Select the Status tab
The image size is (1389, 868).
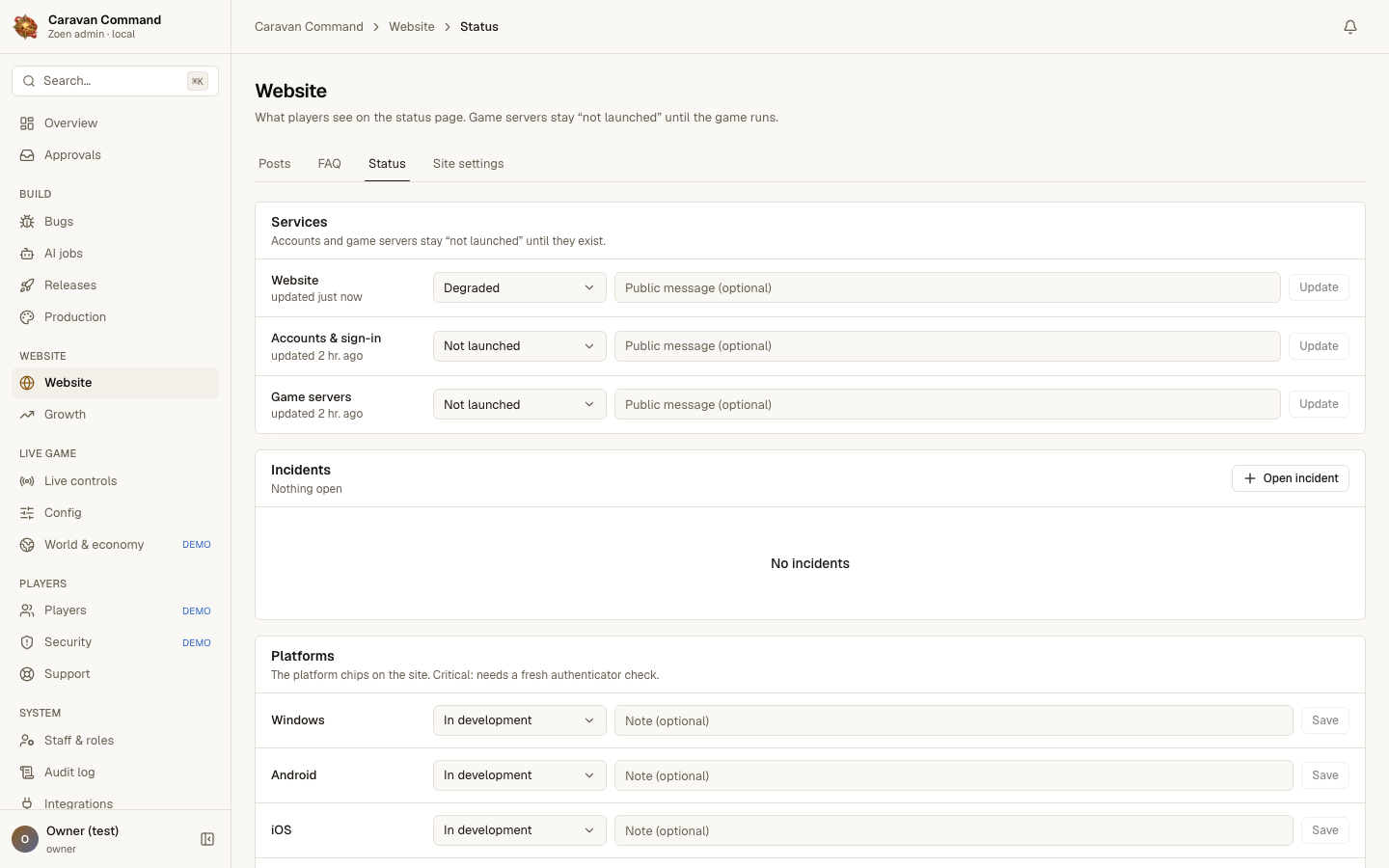tap(387, 164)
